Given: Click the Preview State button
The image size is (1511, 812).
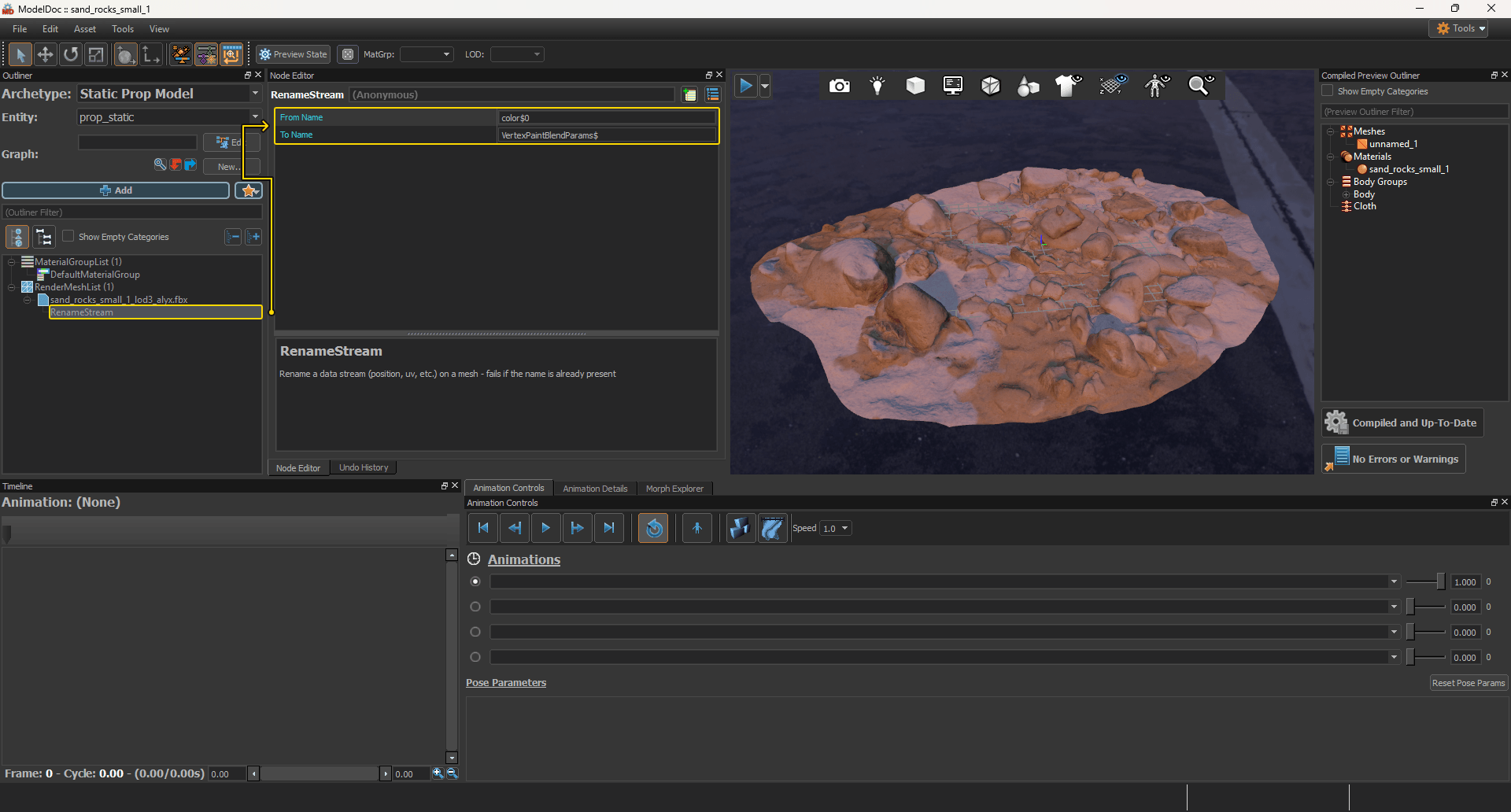Looking at the screenshot, I should 293,54.
